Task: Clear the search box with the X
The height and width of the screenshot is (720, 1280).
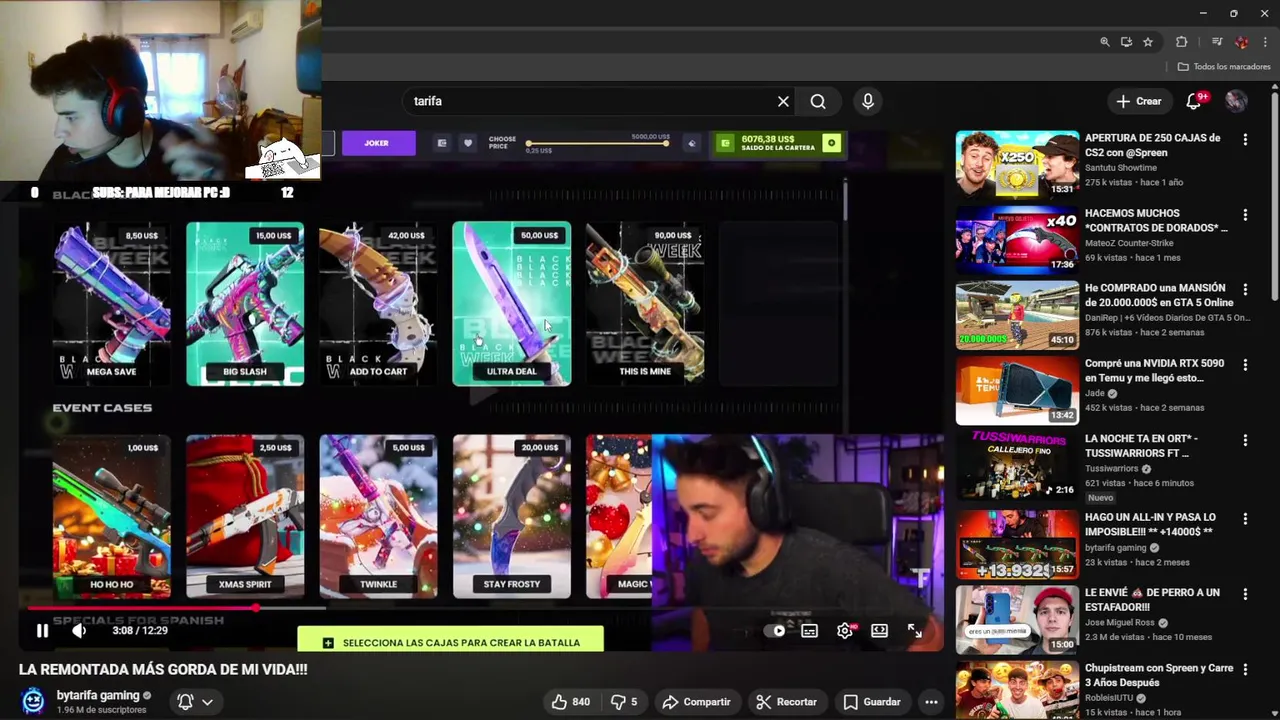Action: [783, 101]
